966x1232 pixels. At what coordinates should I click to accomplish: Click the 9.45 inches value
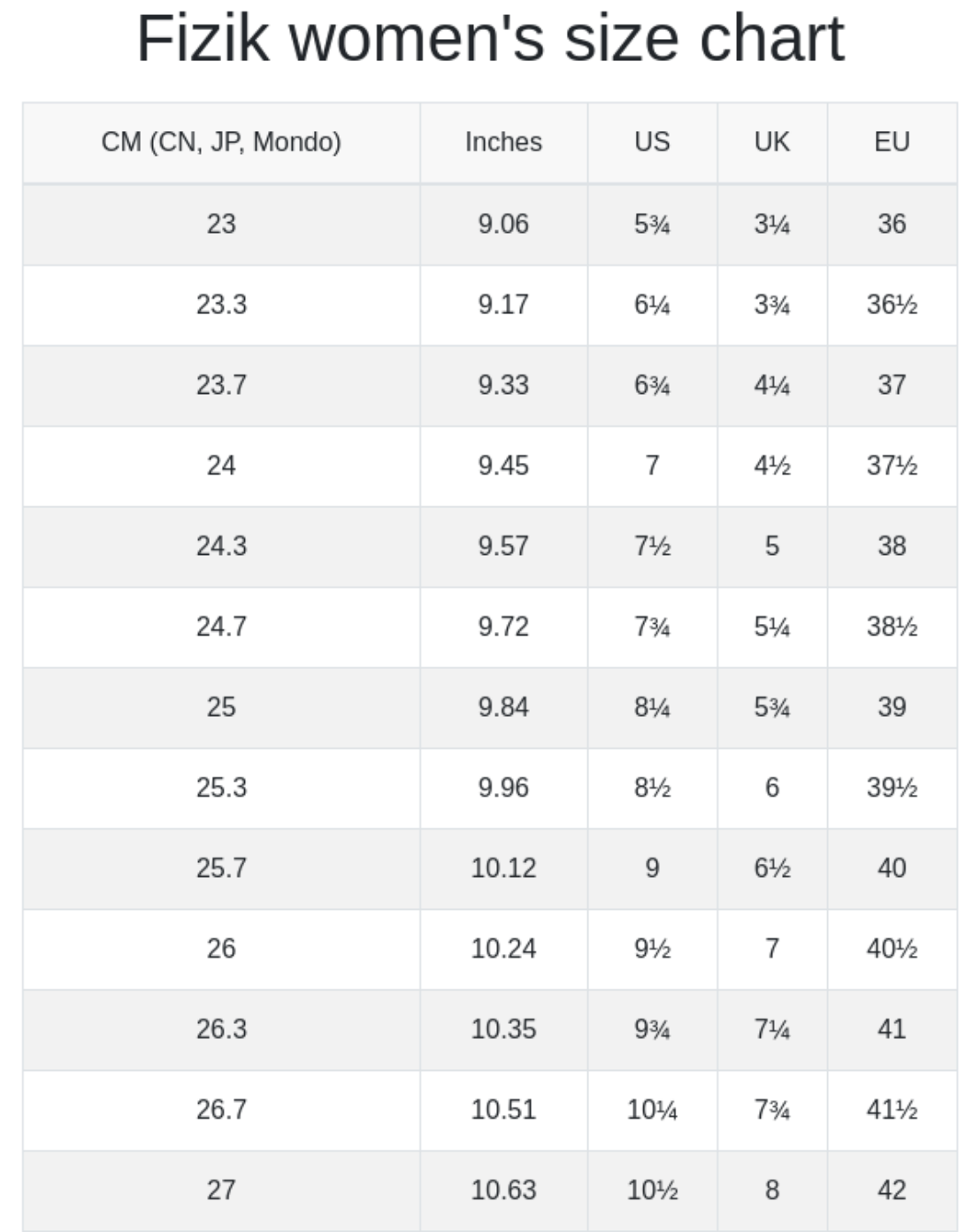[x=503, y=466]
